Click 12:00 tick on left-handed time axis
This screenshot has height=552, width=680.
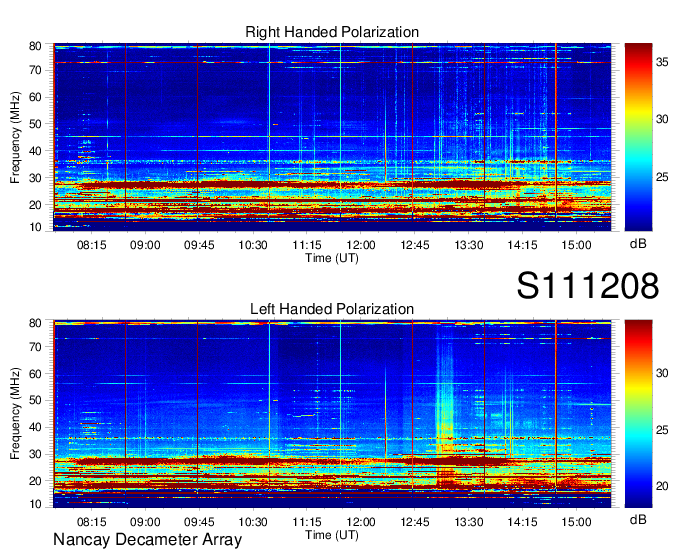tap(361, 522)
